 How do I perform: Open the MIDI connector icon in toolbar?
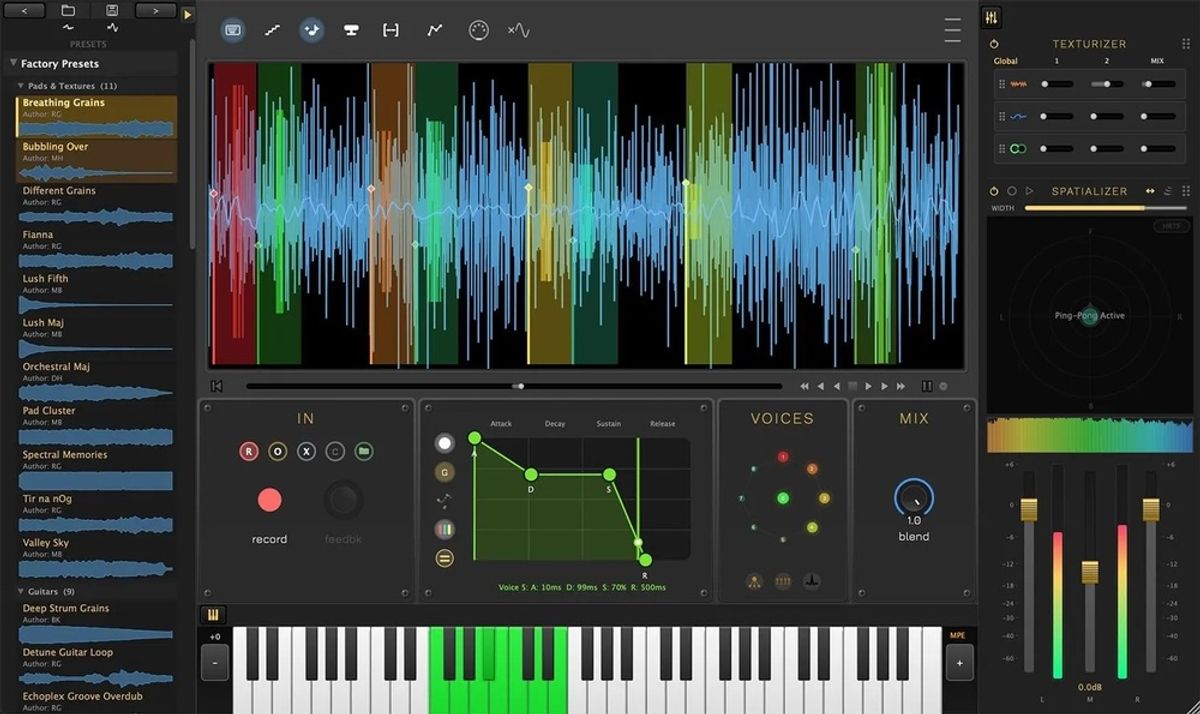pyautogui.click(x=478, y=30)
